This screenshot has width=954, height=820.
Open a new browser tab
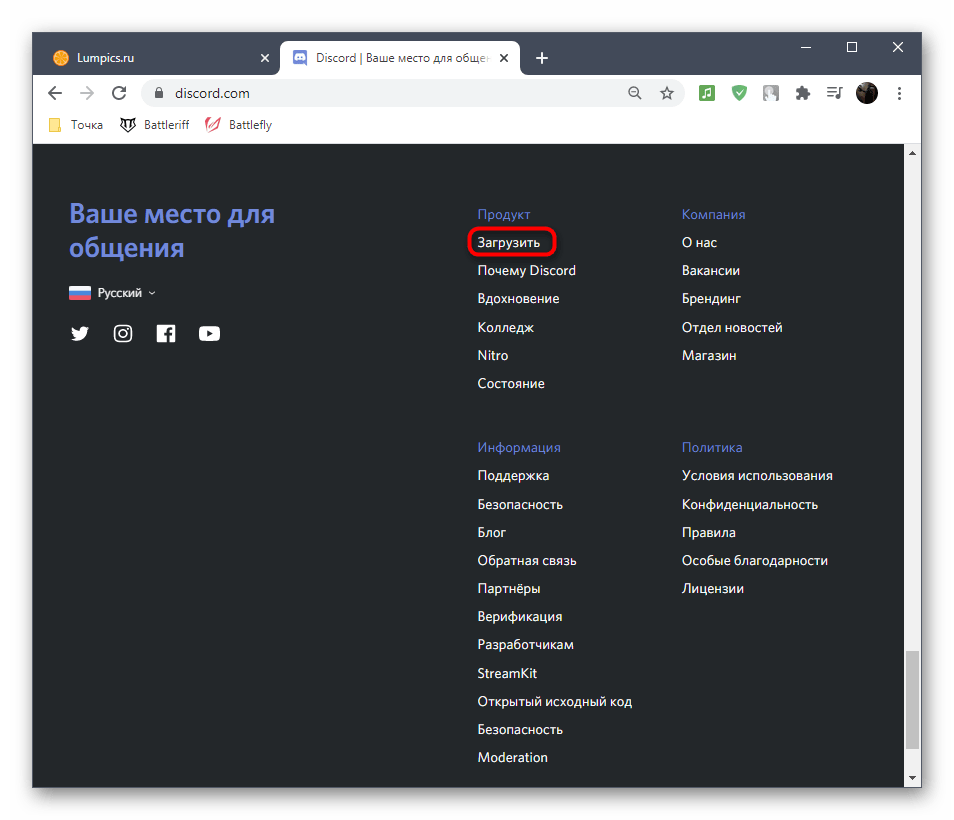tap(542, 58)
